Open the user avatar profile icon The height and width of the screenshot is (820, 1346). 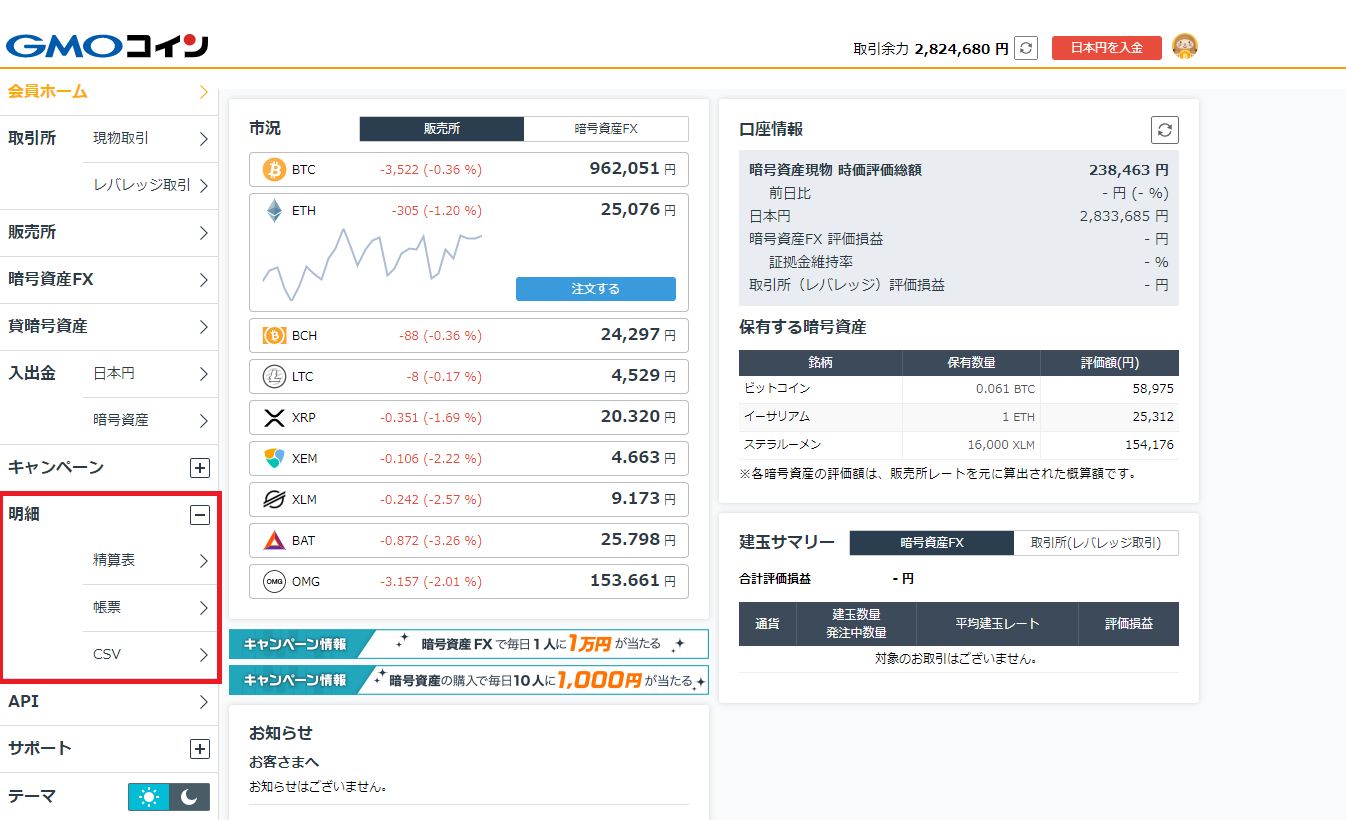tap(1185, 46)
